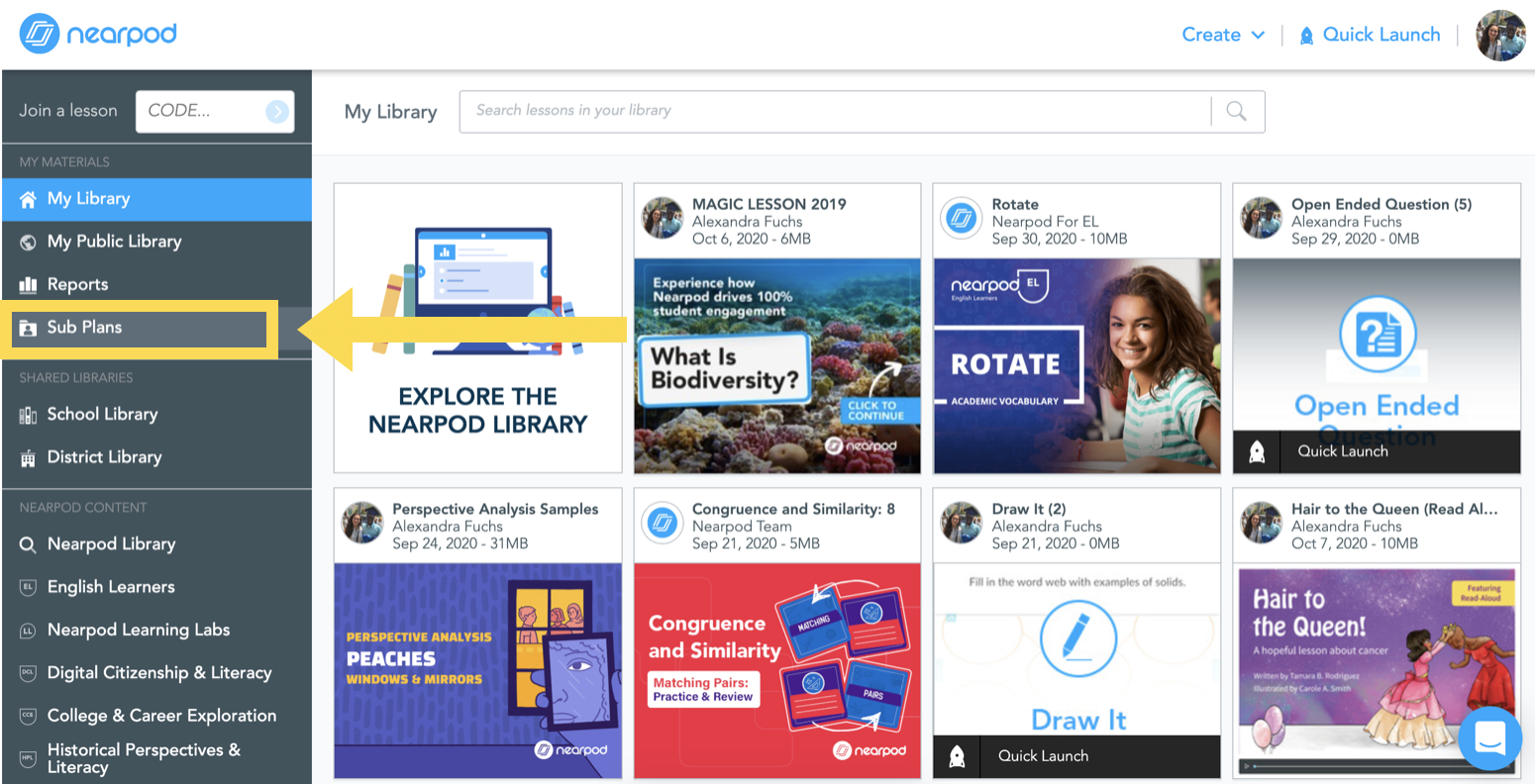Screen dimensions: 1535x784
Task: Open MAGIC LESSON 2019 thumbnail
Action: tap(777, 365)
